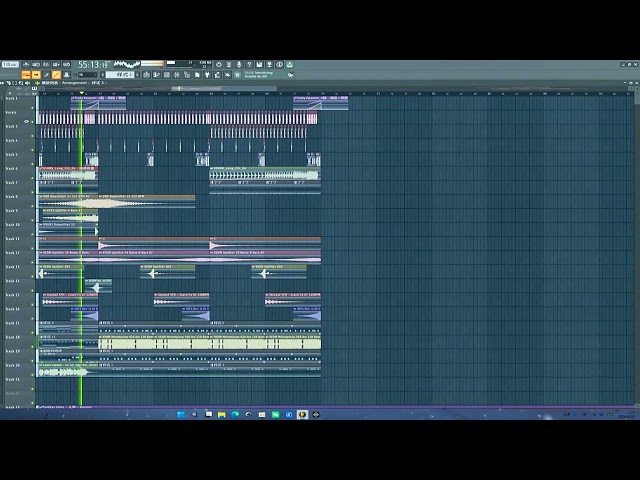
Task: Open File Explorer from taskbar
Action: tap(222, 415)
